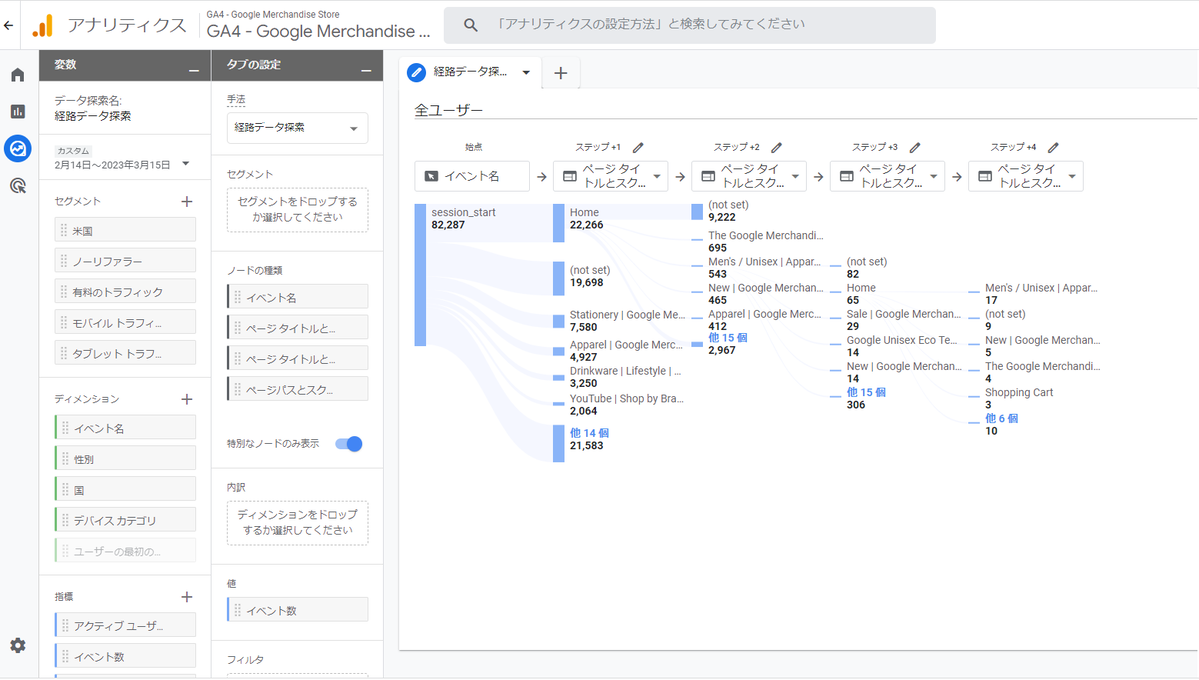The height and width of the screenshot is (680, 1199).
Task: Expand 他 6 個 nodes in step 4
Action: click(1001, 418)
